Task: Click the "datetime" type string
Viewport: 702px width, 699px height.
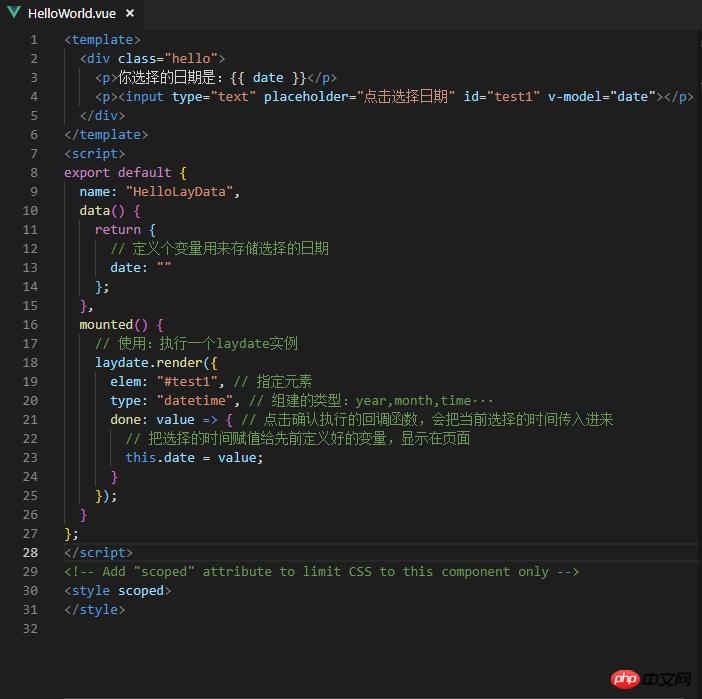Action: point(195,401)
